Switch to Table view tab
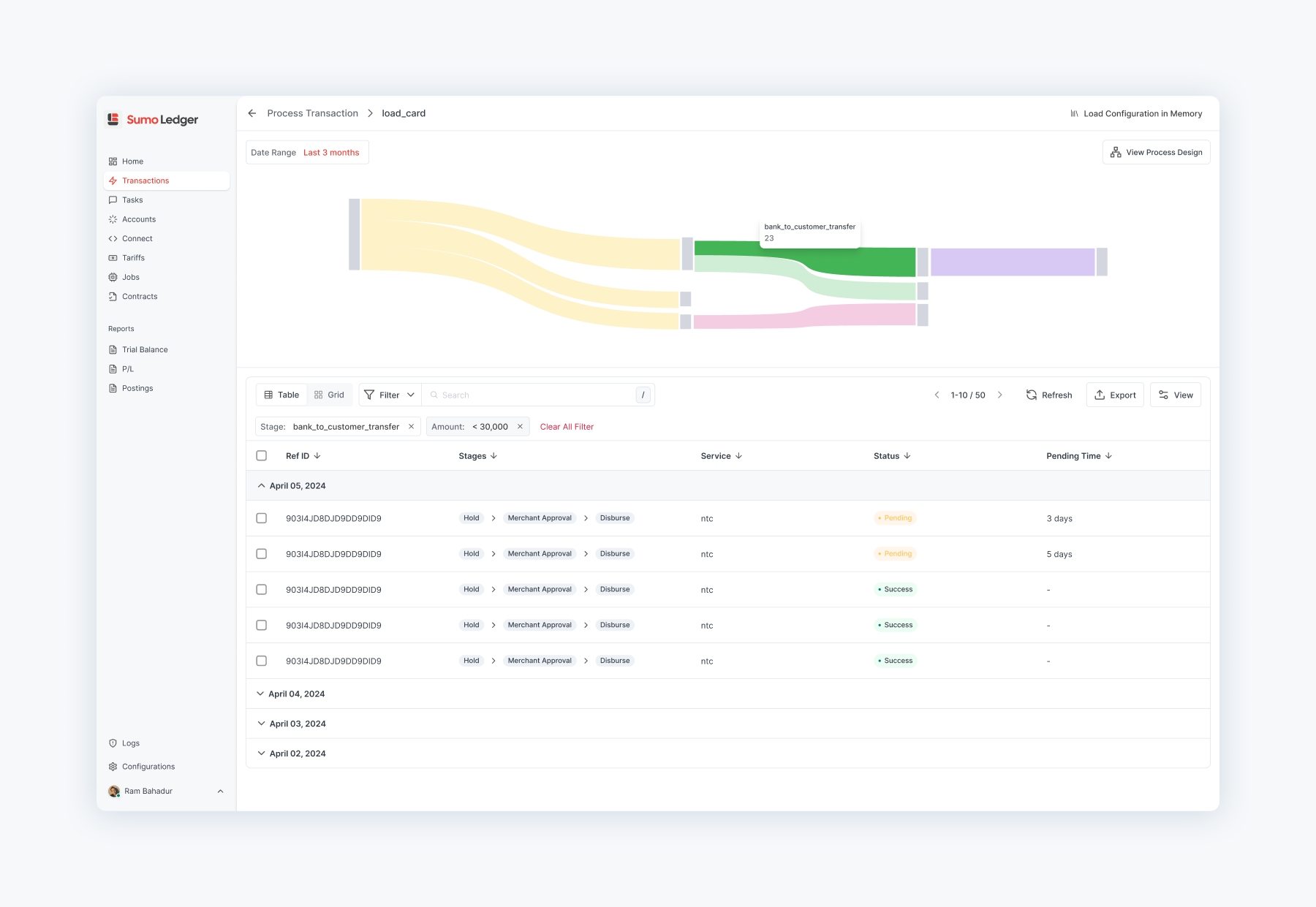 282,395
